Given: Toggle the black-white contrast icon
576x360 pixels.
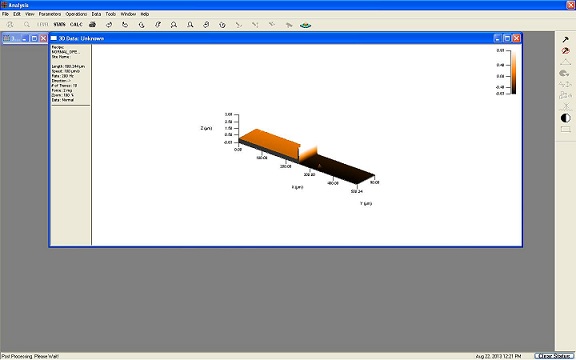Looking at the screenshot, I should (x=566, y=118).
